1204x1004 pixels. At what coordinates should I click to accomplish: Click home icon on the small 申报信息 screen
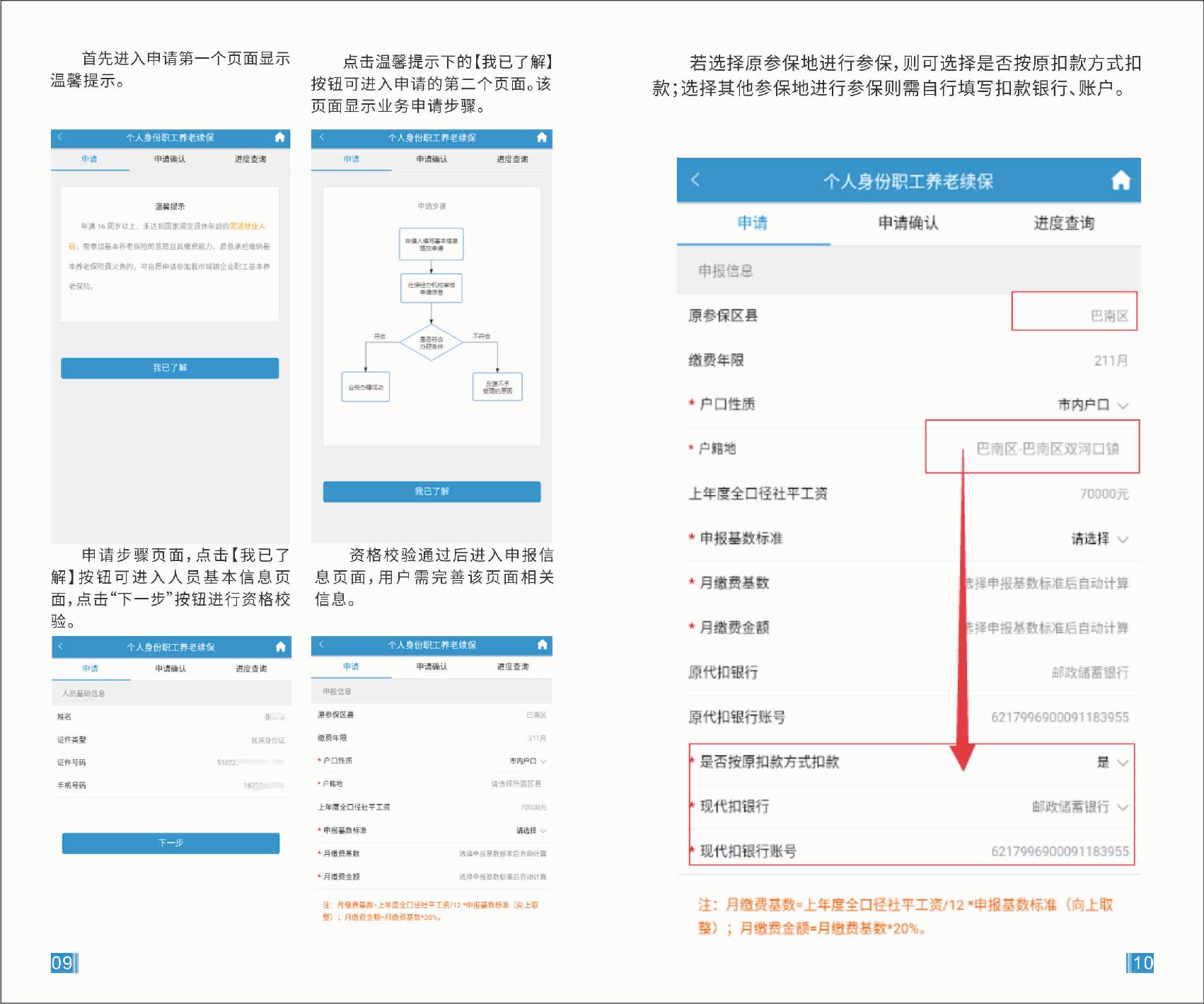pos(542,645)
